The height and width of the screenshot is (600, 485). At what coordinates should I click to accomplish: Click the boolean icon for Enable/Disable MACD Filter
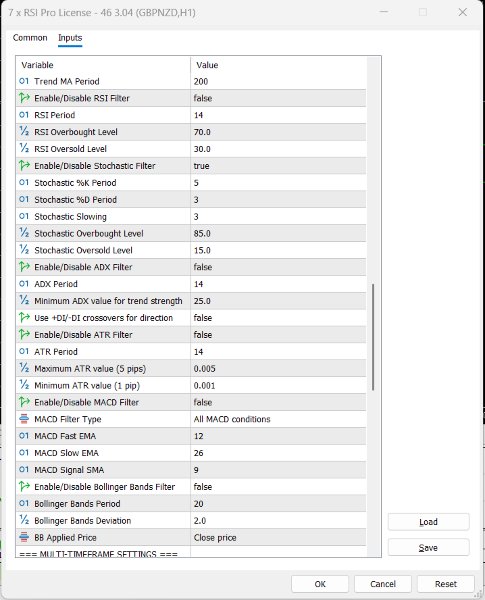pyautogui.click(x=24, y=402)
